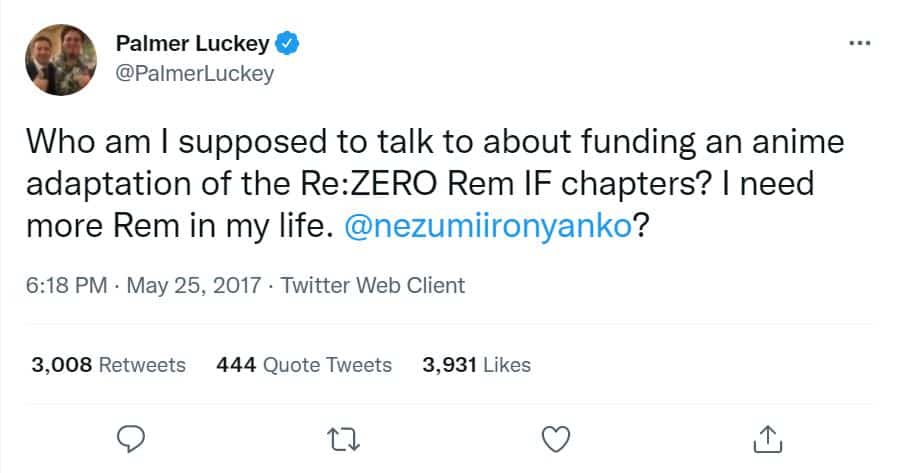This screenshot has height=473, width=899.
Task: Show the 3,931 Likes list
Action: (476, 365)
